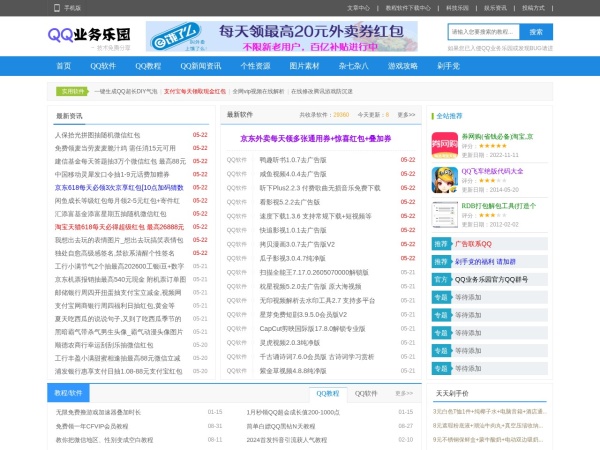
Task: Click the 券网购 red app icon
Action: pyautogui.click(x=445, y=145)
